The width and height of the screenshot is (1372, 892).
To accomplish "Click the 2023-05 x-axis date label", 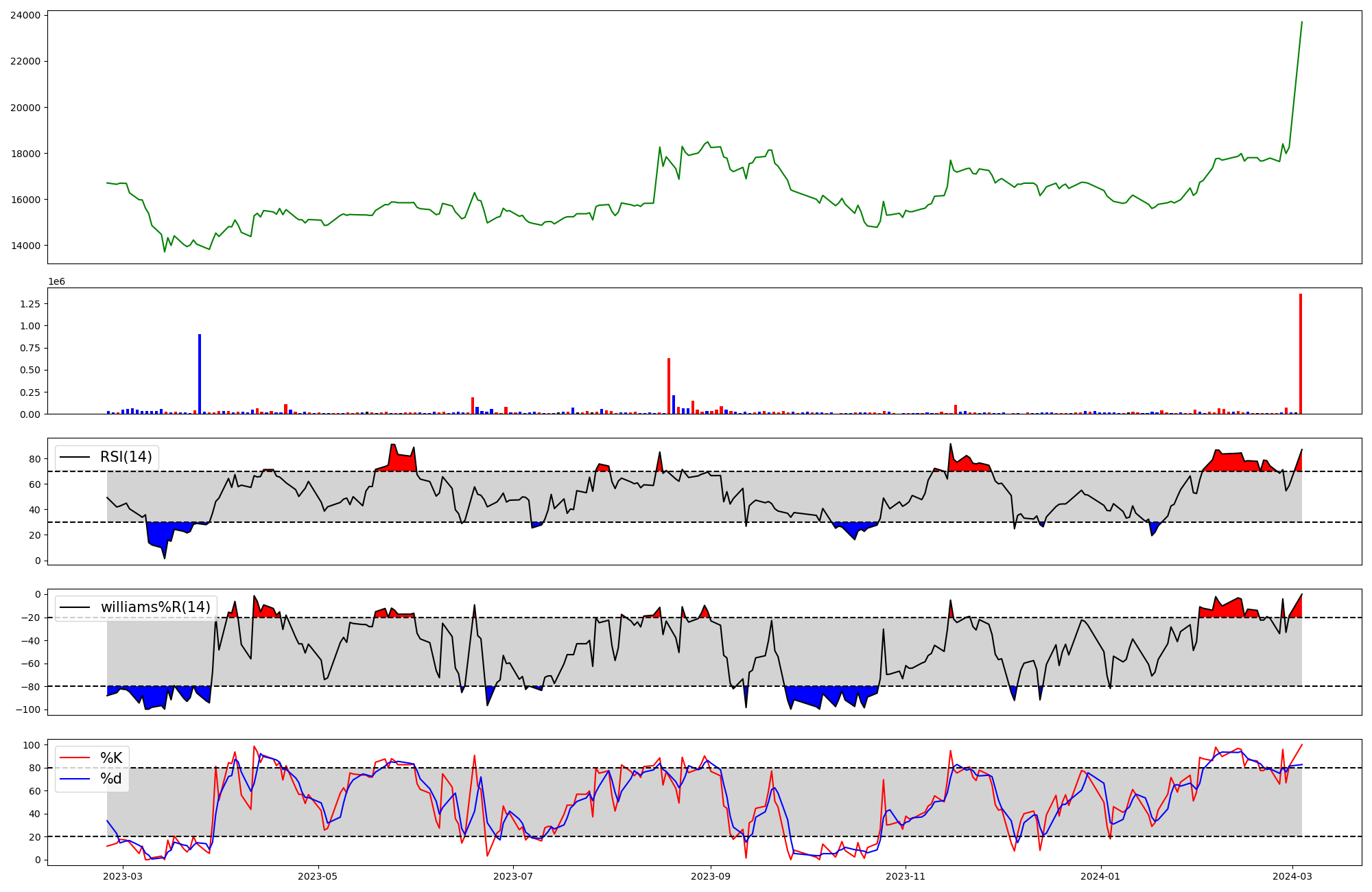I will (318, 876).
